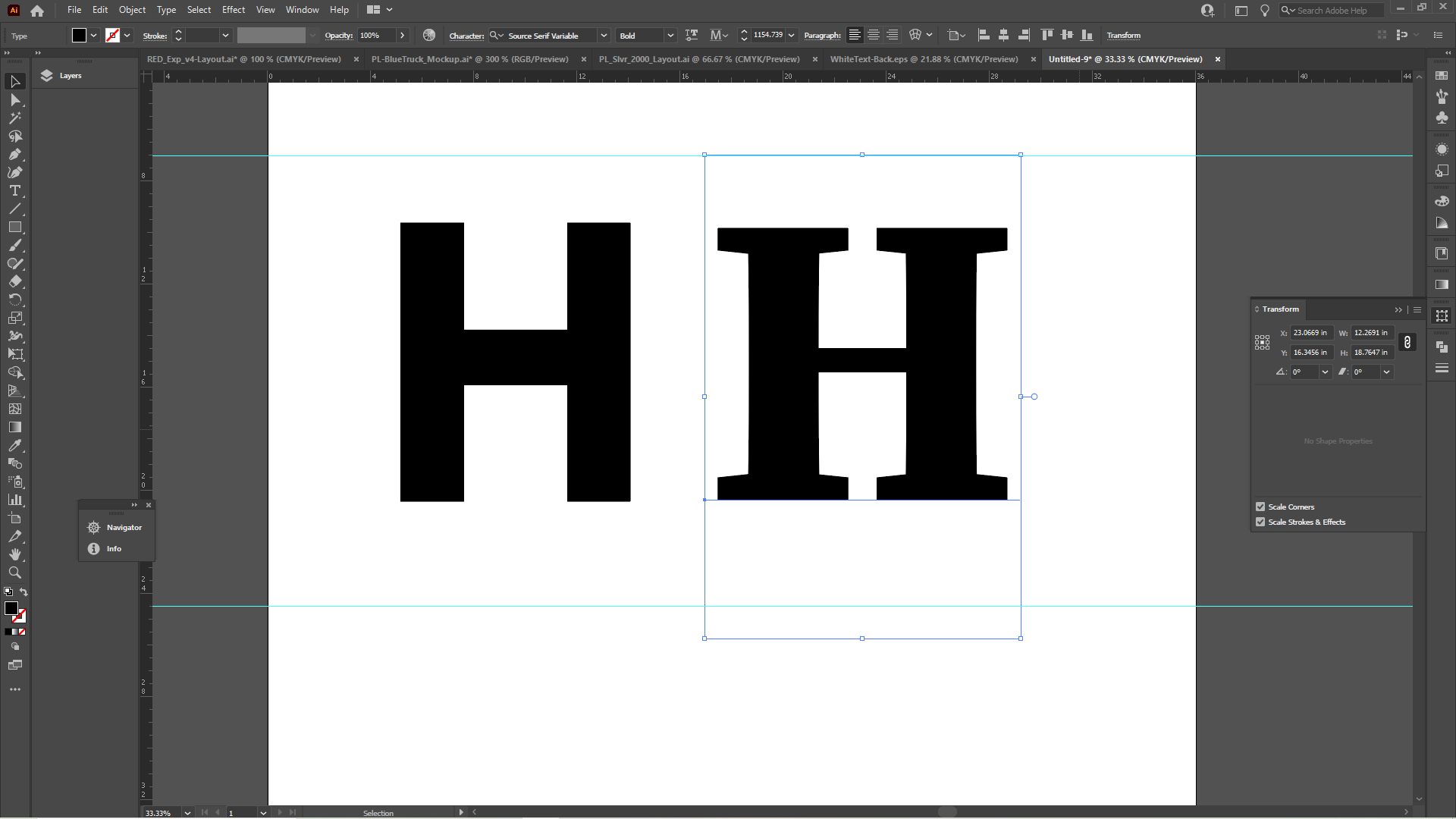Open the Window menu
Viewport: 1456px width, 819px height.
(302, 10)
